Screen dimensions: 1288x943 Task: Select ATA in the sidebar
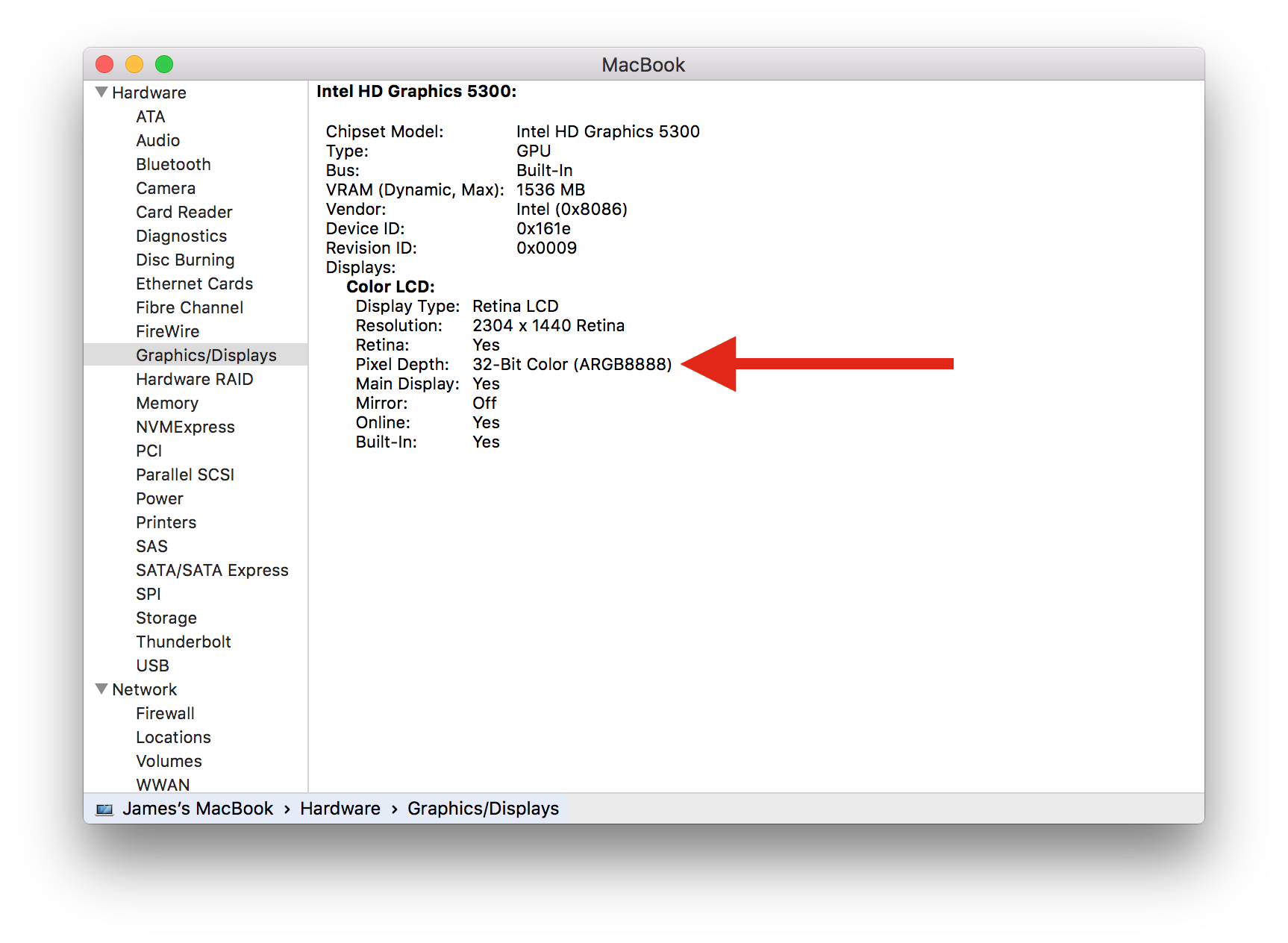point(151,116)
